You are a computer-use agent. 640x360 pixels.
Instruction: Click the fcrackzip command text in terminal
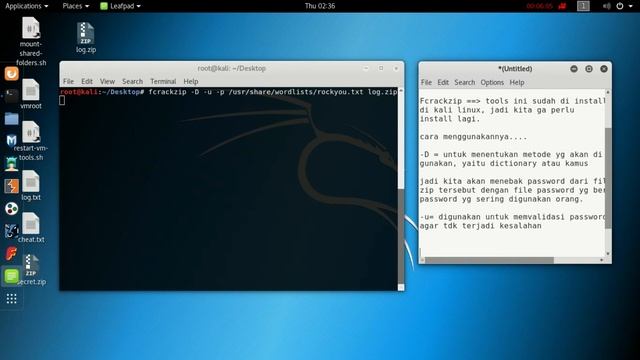[273, 92]
